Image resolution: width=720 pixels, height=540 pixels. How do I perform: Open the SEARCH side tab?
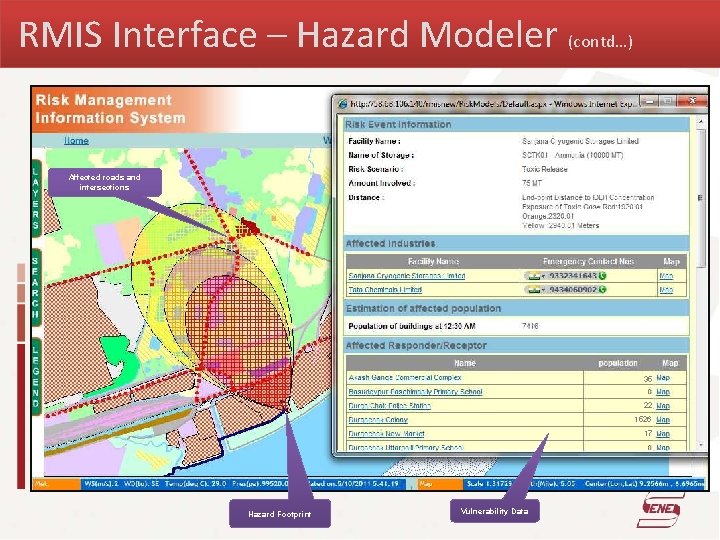(x=36, y=288)
